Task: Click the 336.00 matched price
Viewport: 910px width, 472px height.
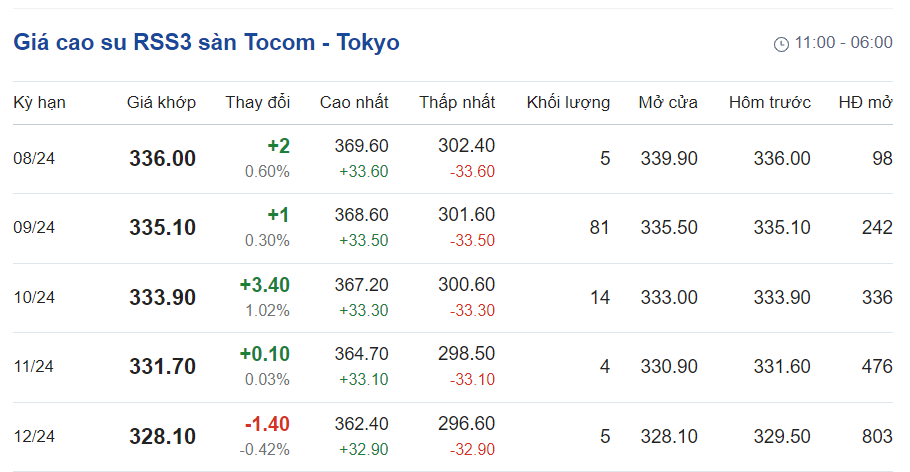Action: [162, 158]
